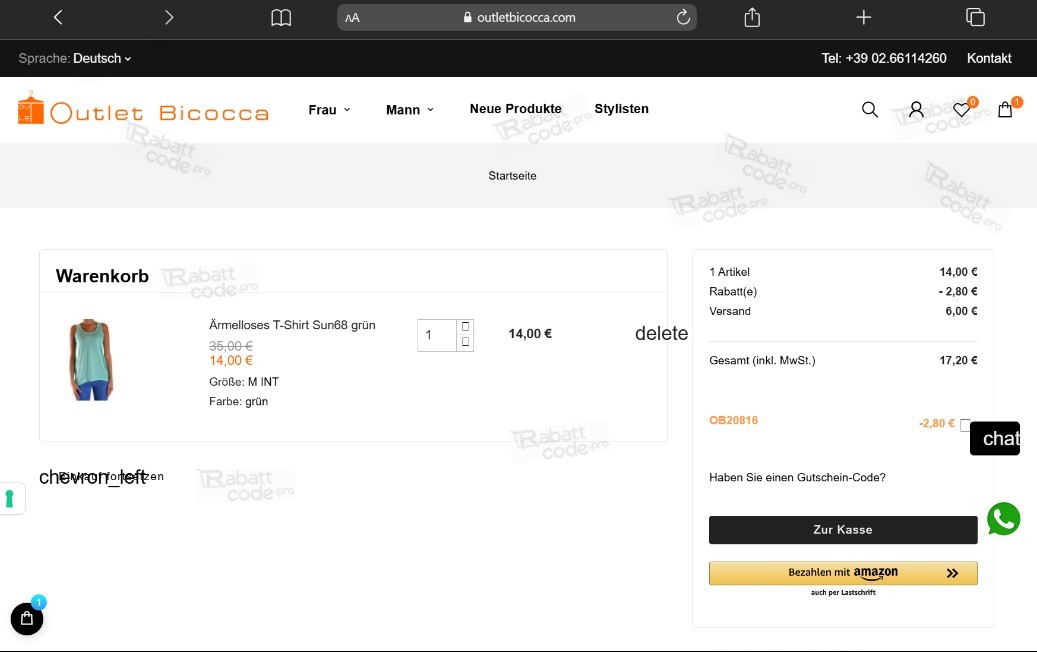This screenshot has height=652, width=1037.
Task: Pay with Bezahlen mit amazon button
Action: [x=843, y=573]
